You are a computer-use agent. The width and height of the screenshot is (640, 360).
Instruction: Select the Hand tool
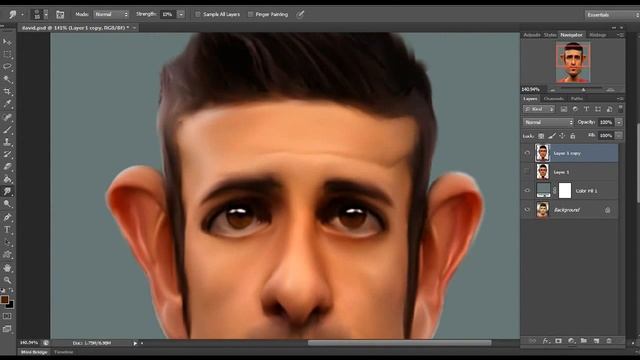pyautogui.click(x=7, y=268)
